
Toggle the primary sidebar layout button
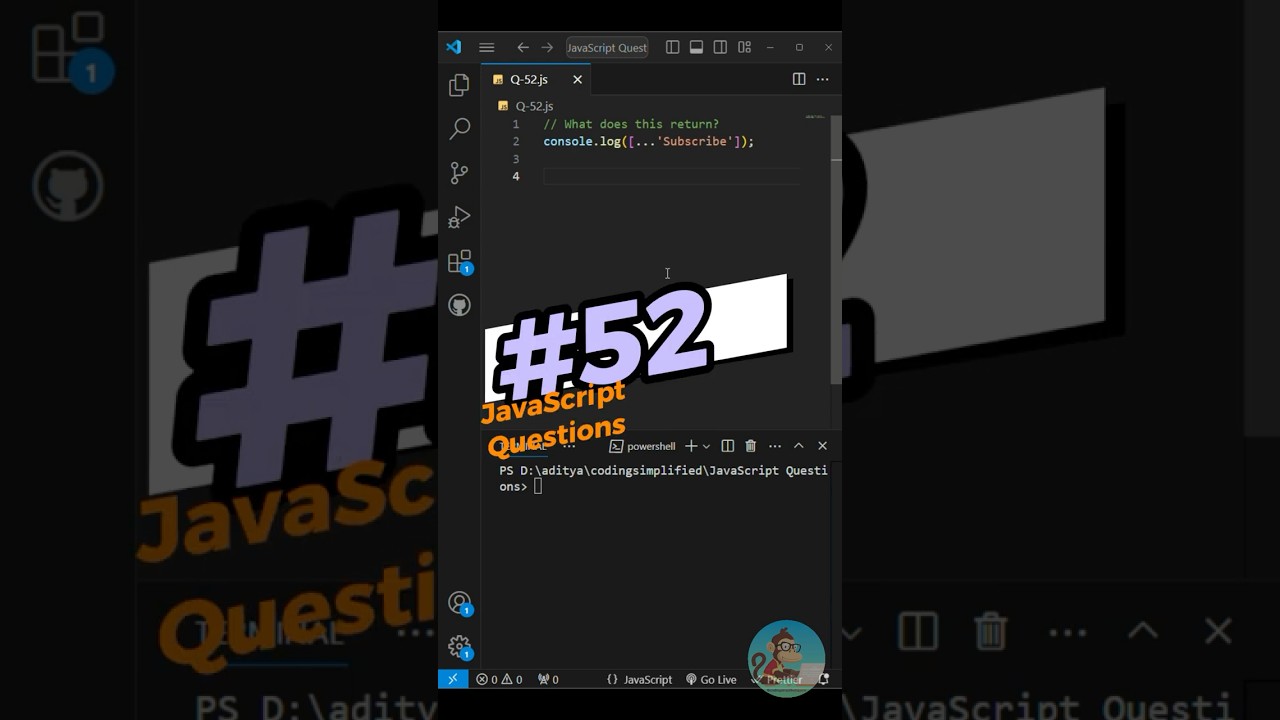pos(672,47)
